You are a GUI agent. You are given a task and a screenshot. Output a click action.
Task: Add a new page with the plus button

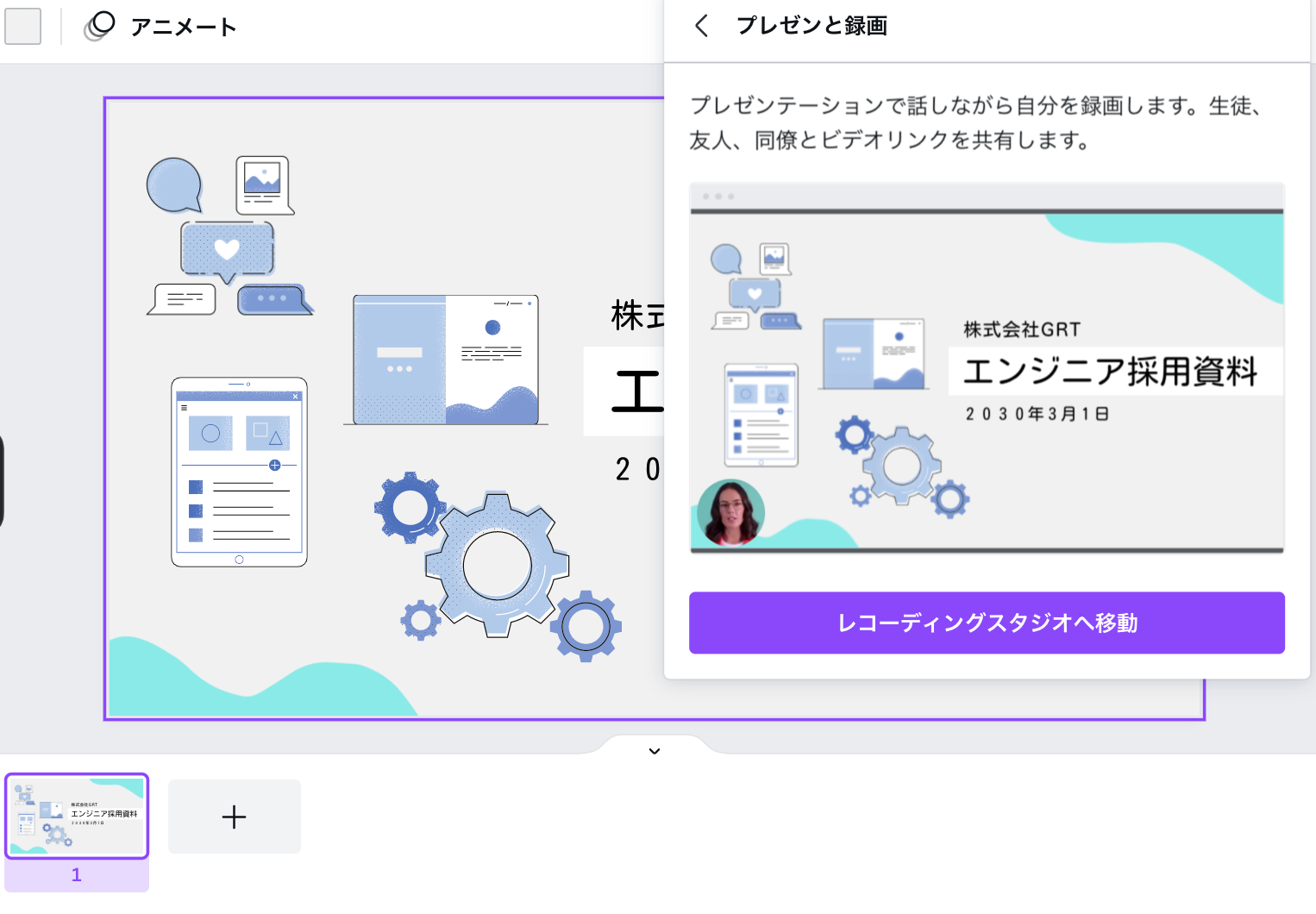point(235,817)
